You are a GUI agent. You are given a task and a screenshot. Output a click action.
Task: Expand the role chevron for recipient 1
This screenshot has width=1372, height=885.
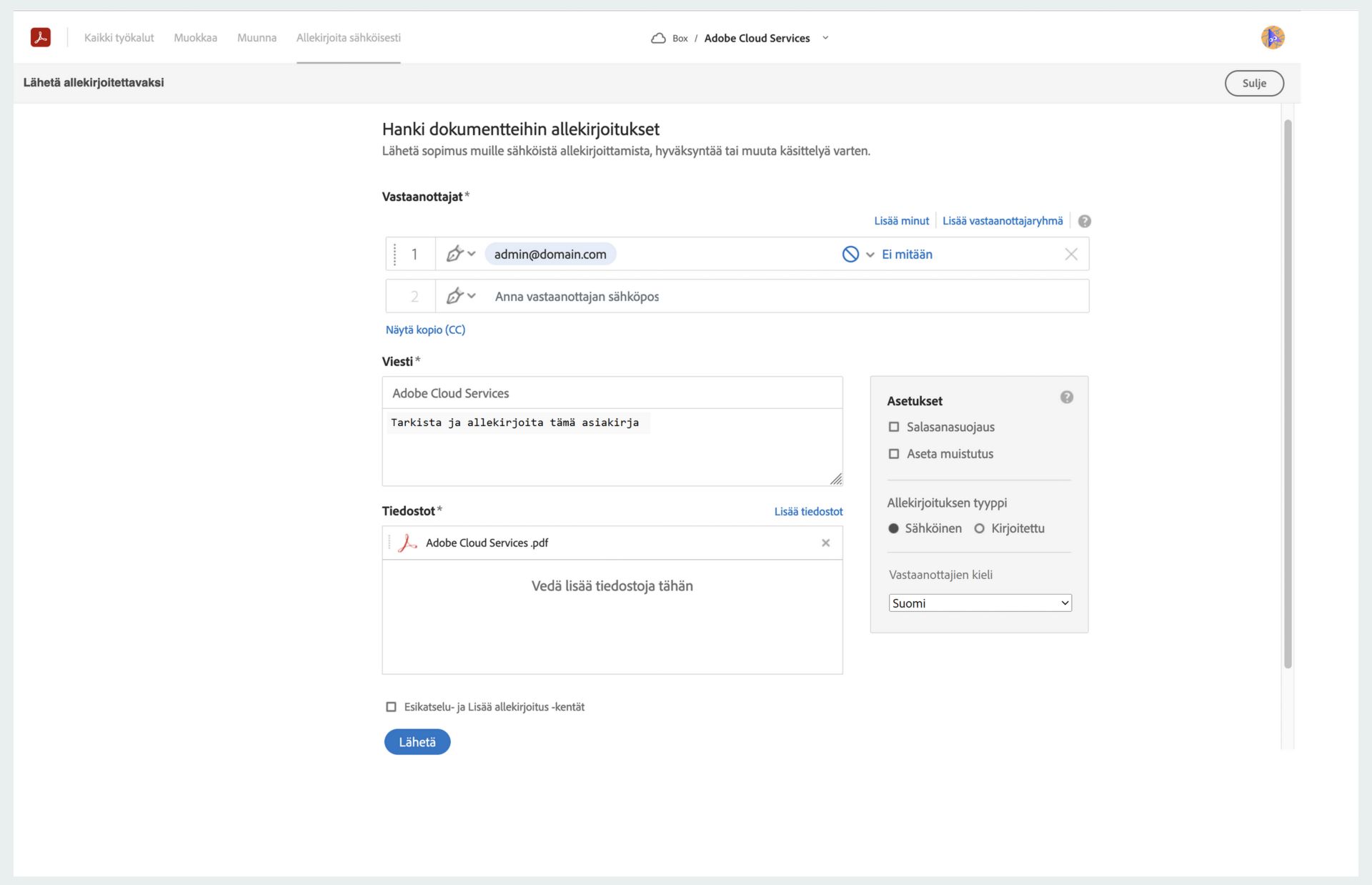coord(472,254)
